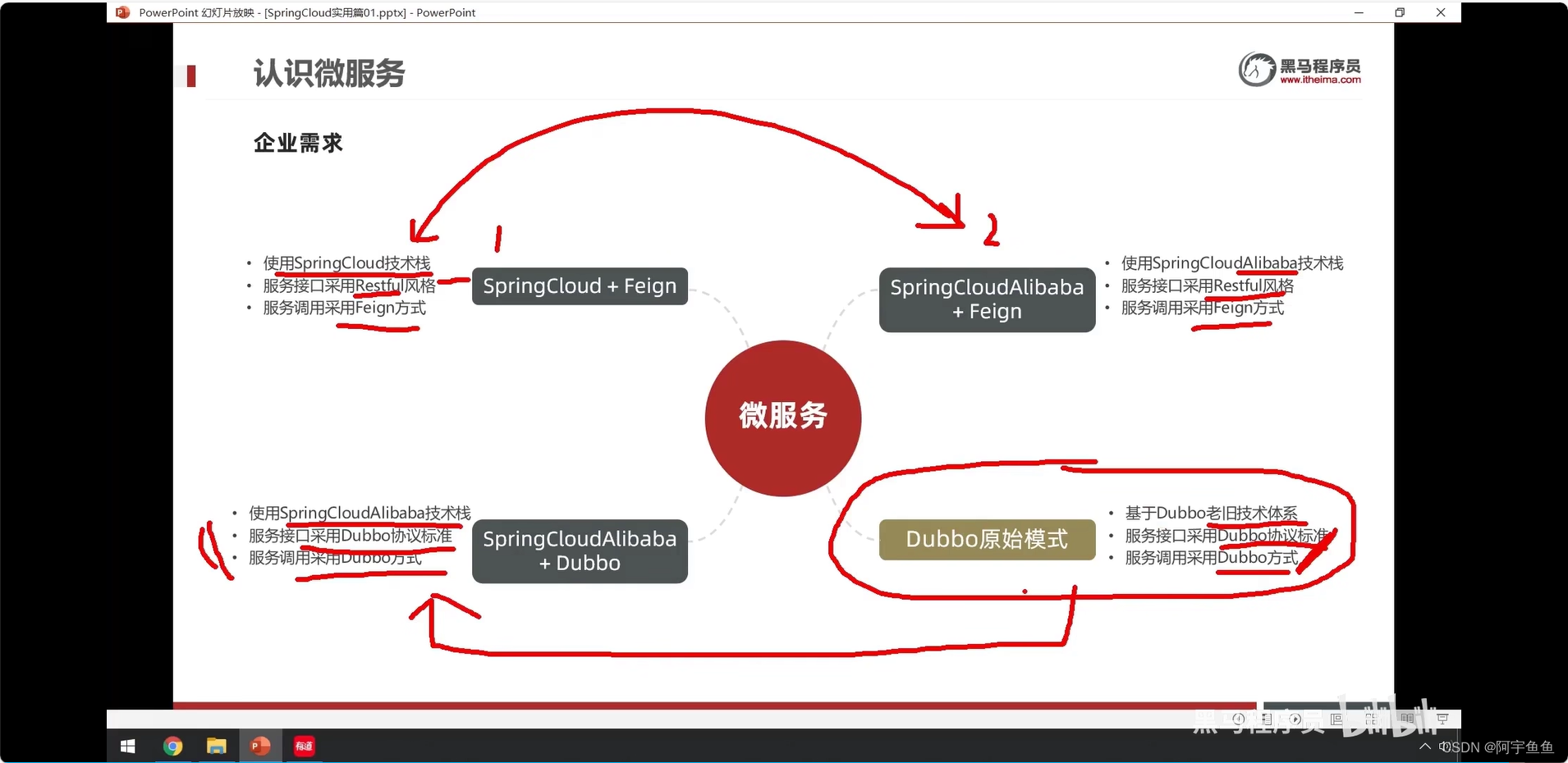Click the slide title 认识微服务
Viewport: 1568px width, 763px height.
pos(329,73)
